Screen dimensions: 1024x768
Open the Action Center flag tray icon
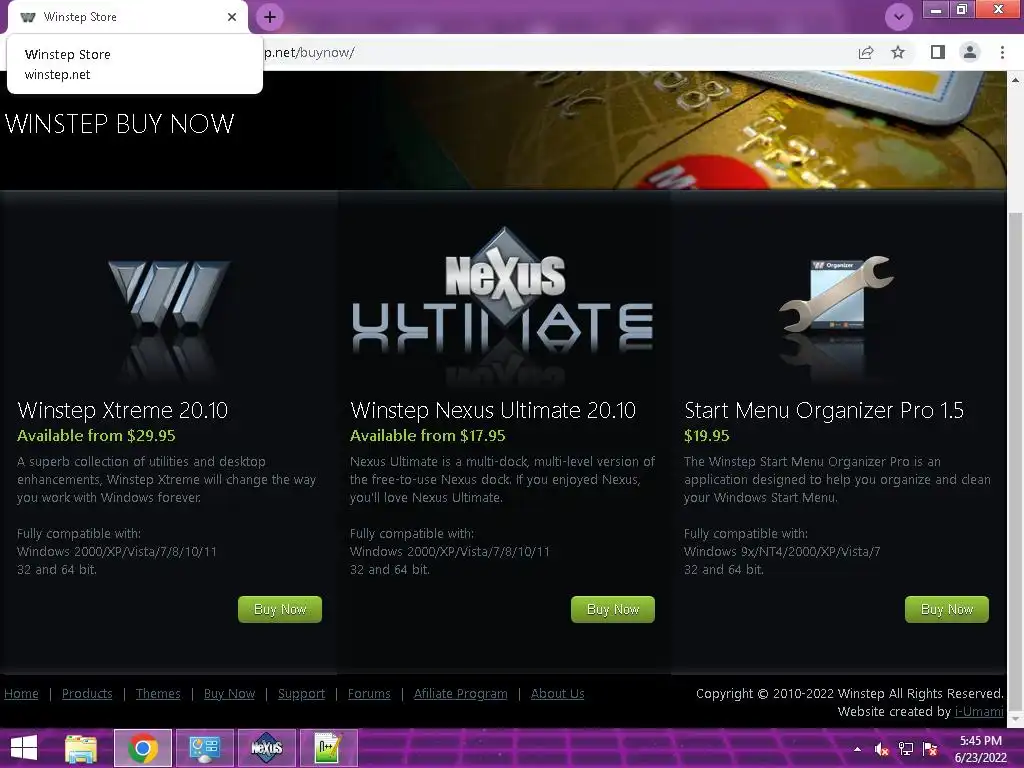click(x=930, y=749)
